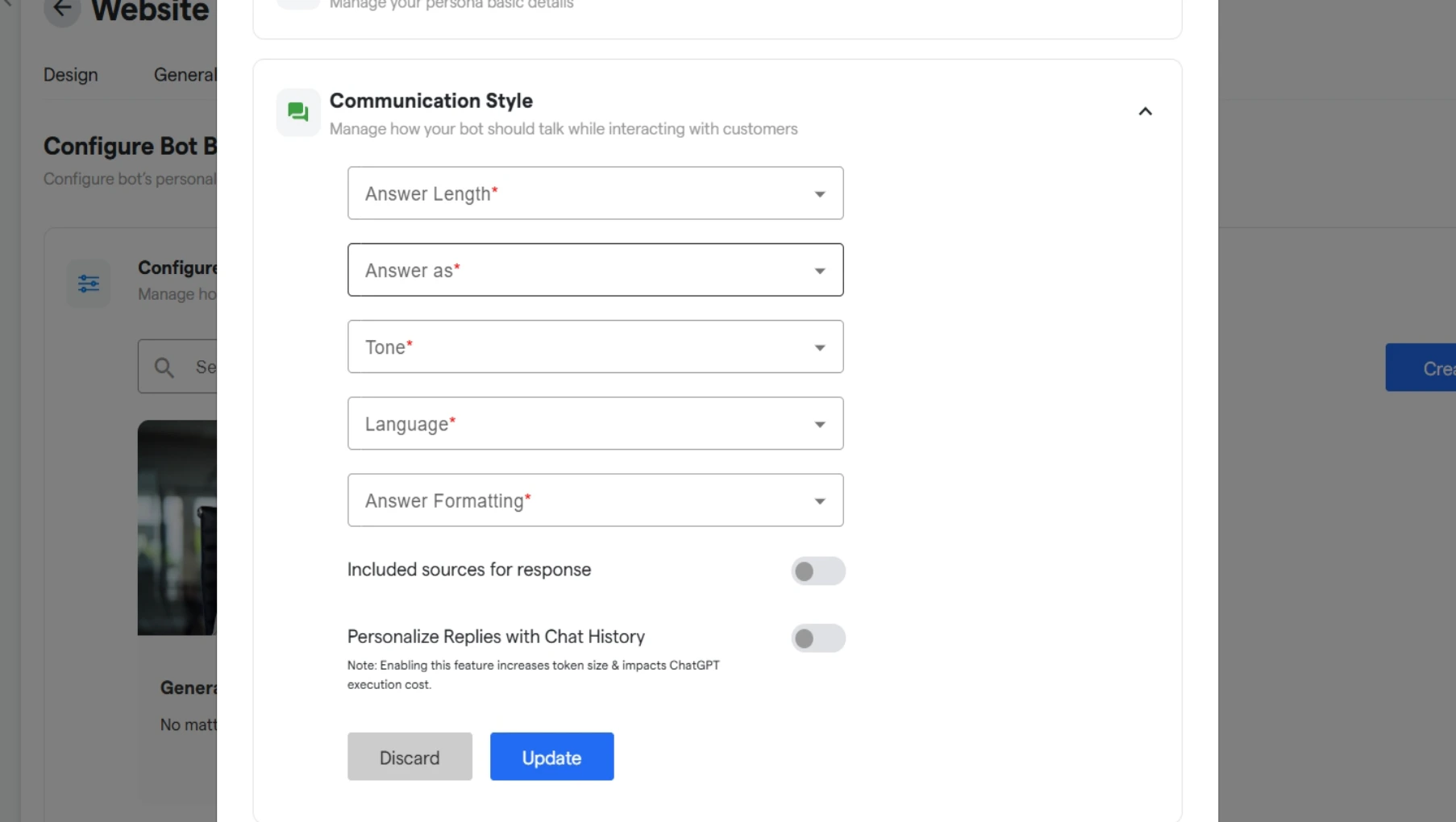1456x822 pixels.
Task: Open the Answer Length dropdown
Action: (595, 193)
